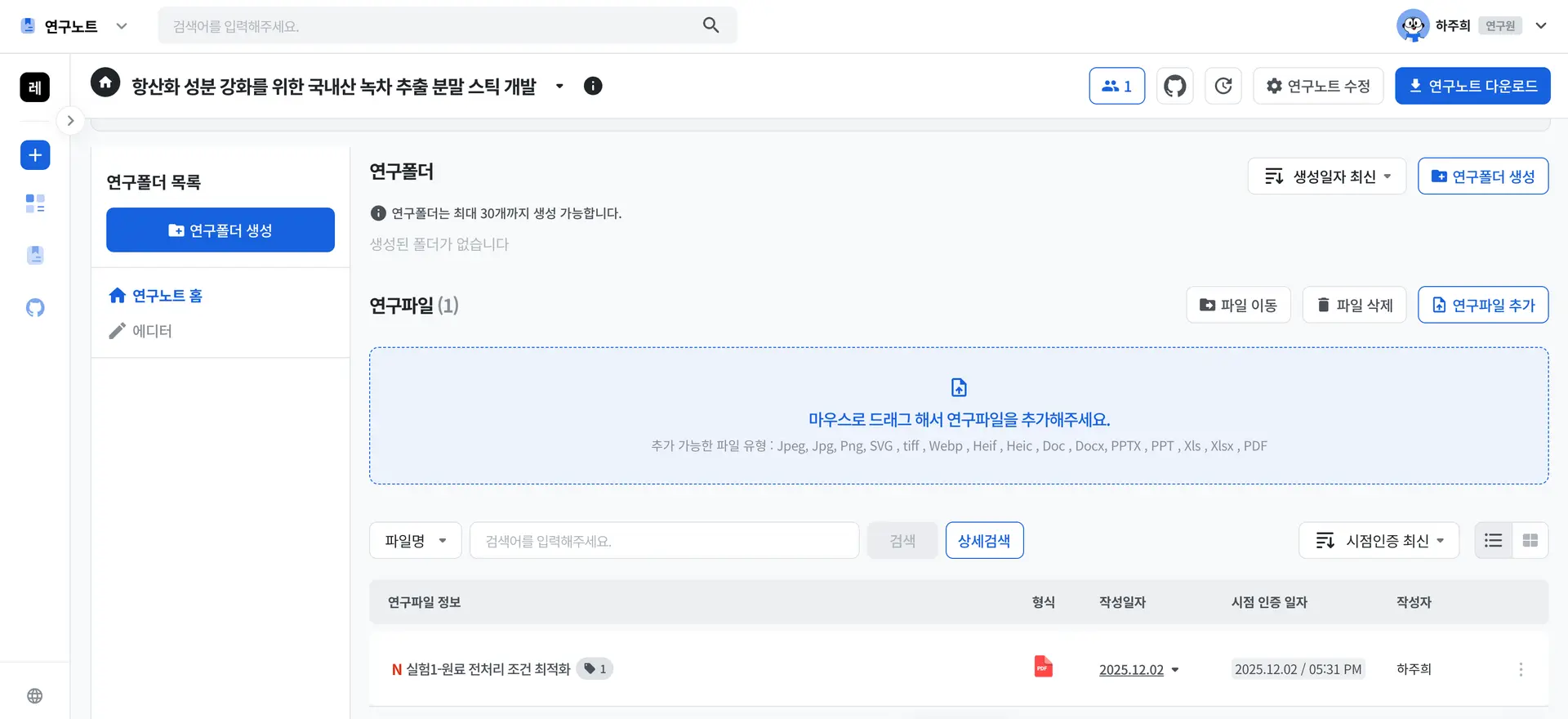Click 연구노트 다운로드 button
The height and width of the screenshot is (719, 1568).
click(1472, 86)
